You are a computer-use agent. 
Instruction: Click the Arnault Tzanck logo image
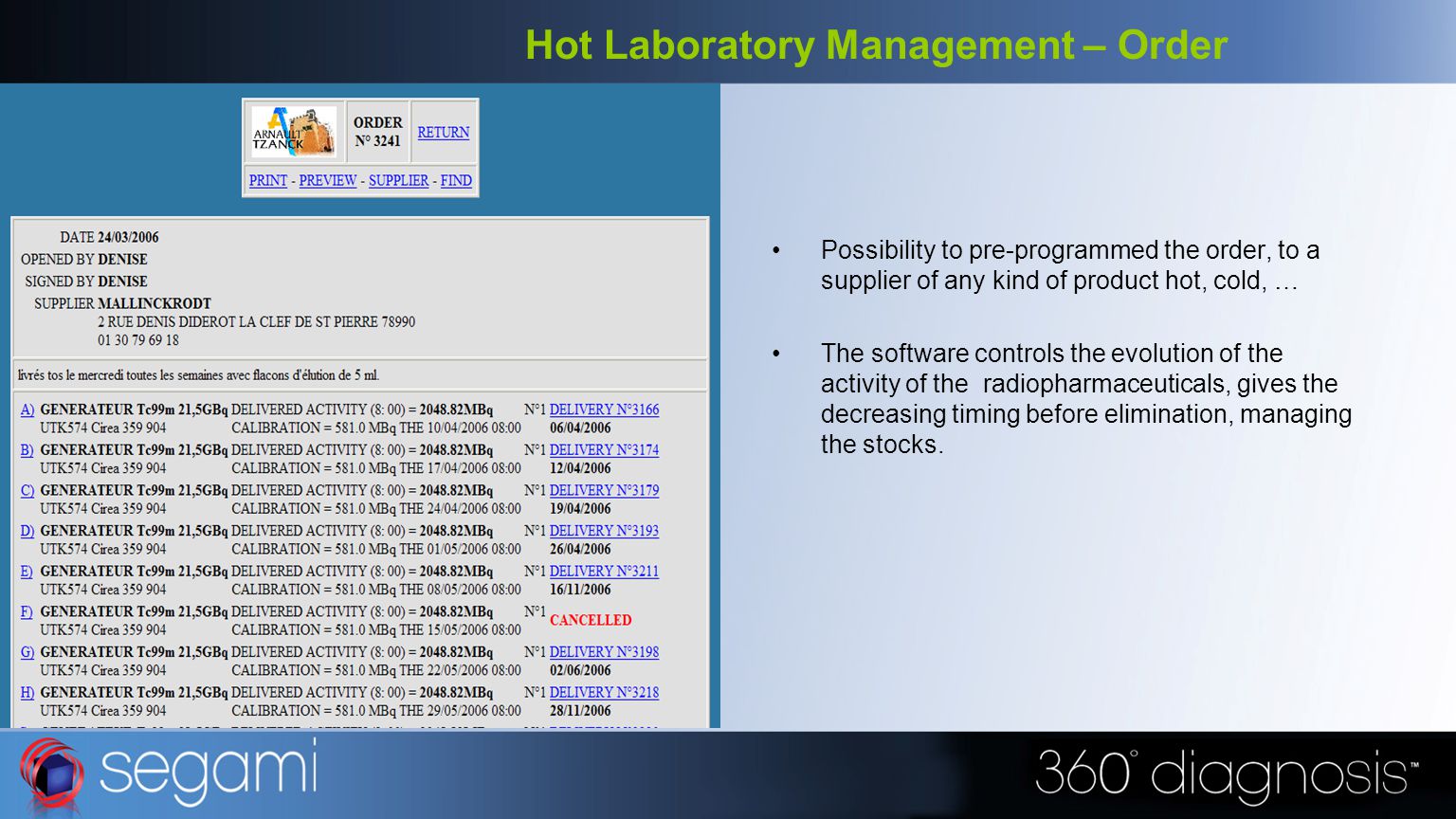[294, 132]
